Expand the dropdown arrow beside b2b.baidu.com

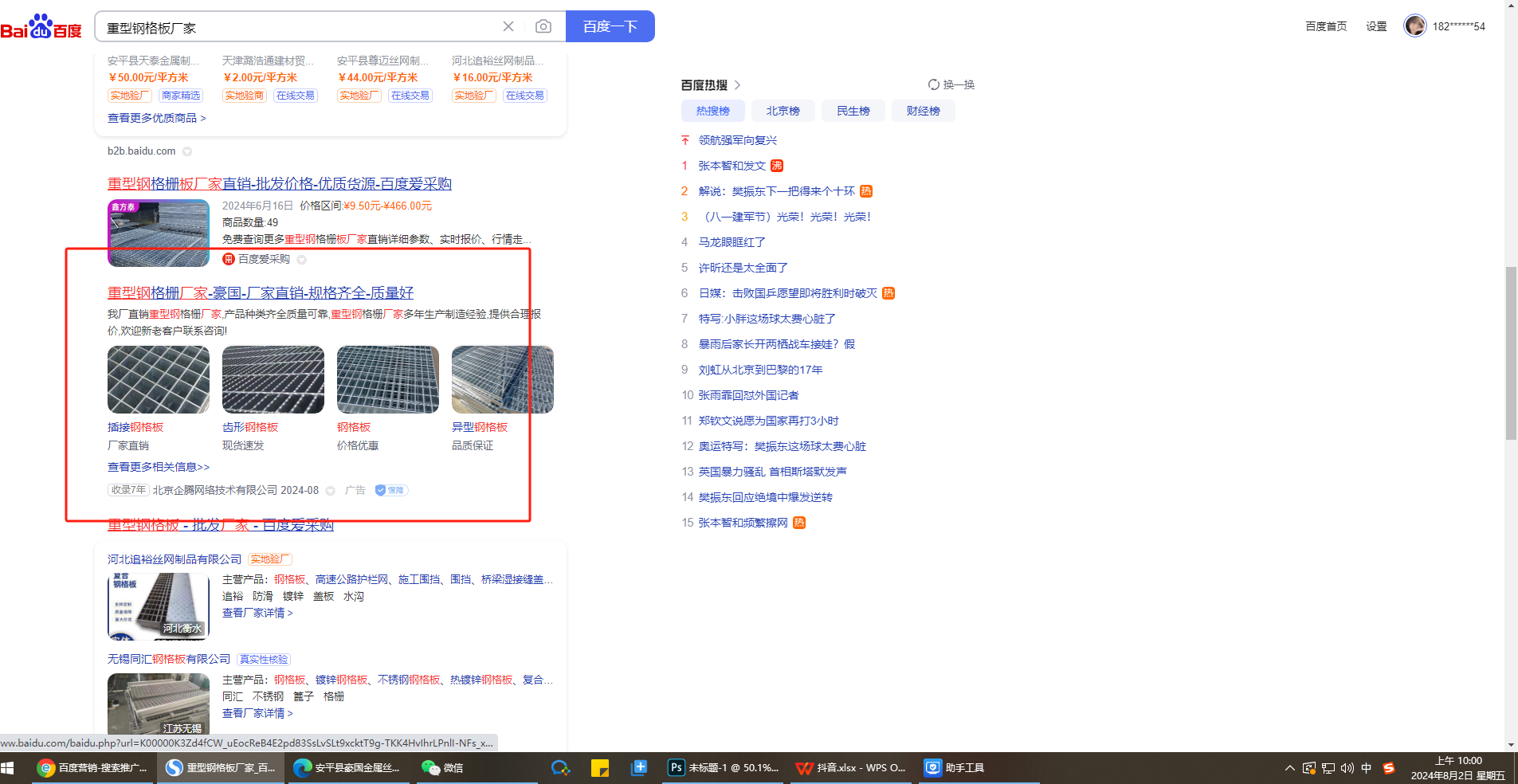click(x=187, y=151)
